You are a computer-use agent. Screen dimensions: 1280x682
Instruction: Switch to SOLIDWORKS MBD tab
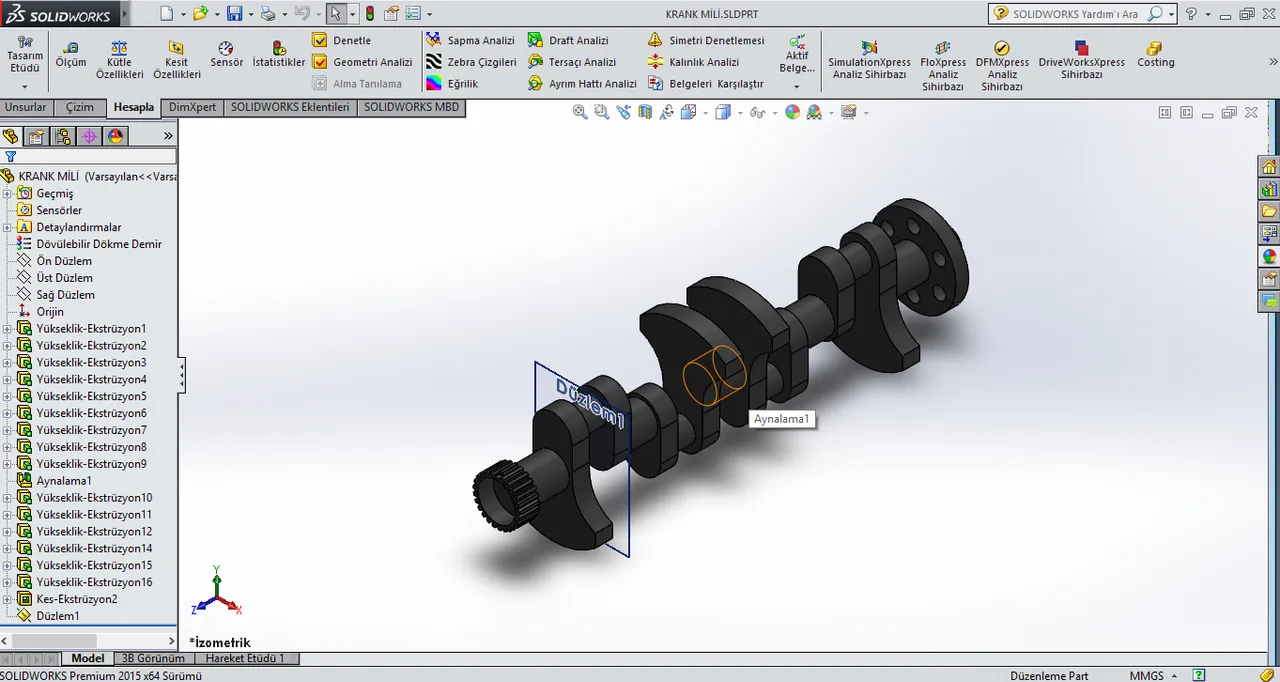coord(411,107)
